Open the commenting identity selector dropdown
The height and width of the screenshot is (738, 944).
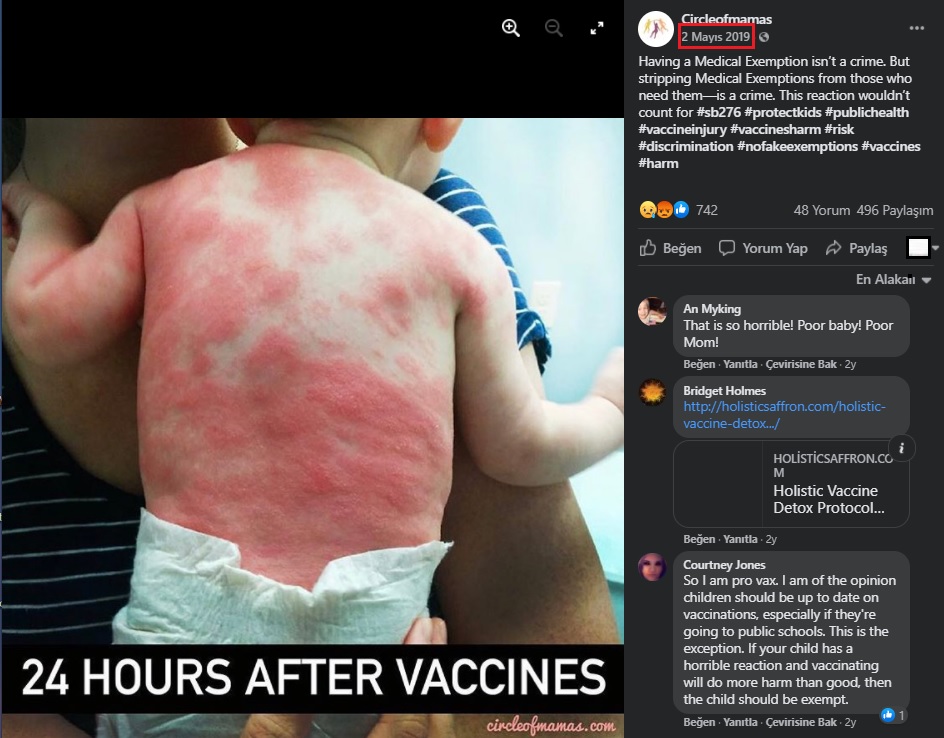[x=922, y=247]
